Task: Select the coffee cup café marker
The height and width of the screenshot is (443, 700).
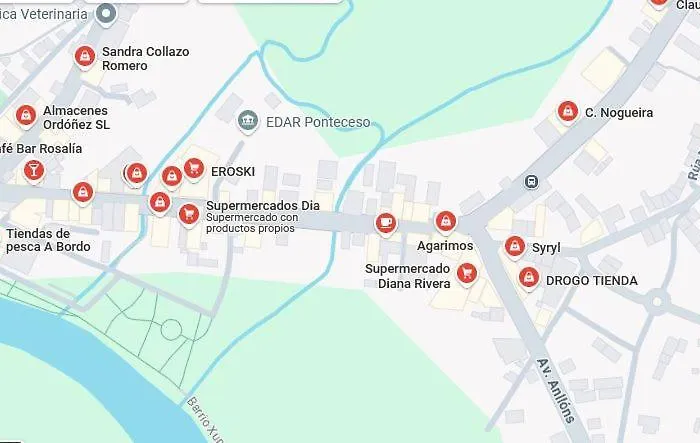Action: tap(386, 223)
